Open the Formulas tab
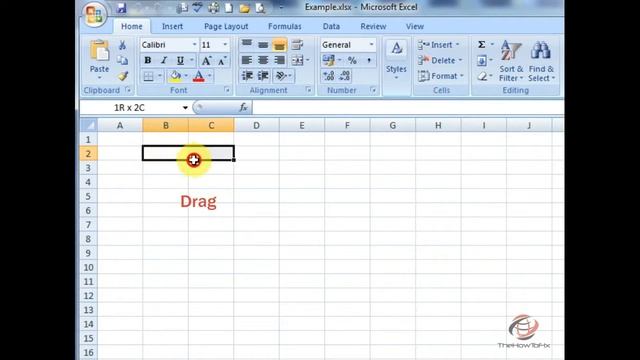This screenshot has height=360, width=640. (x=285, y=27)
